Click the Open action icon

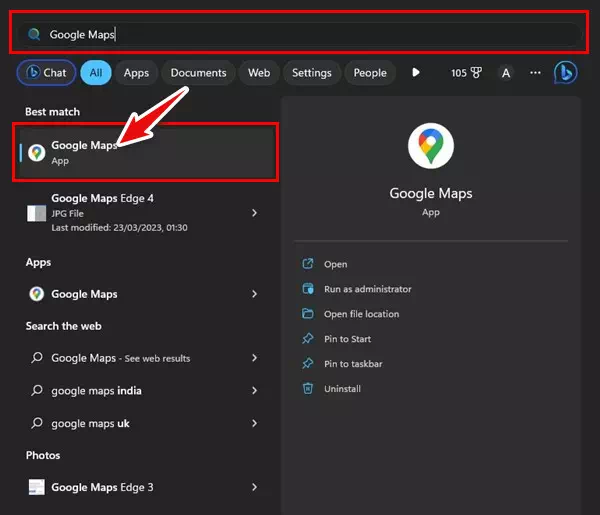point(308,264)
